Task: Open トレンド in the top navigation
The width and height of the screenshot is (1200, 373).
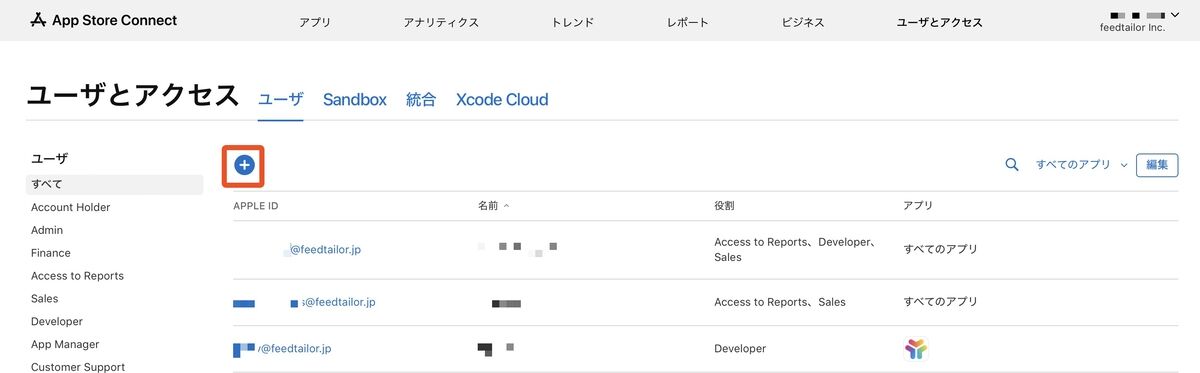Action: pyautogui.click(x=573, y=22)
